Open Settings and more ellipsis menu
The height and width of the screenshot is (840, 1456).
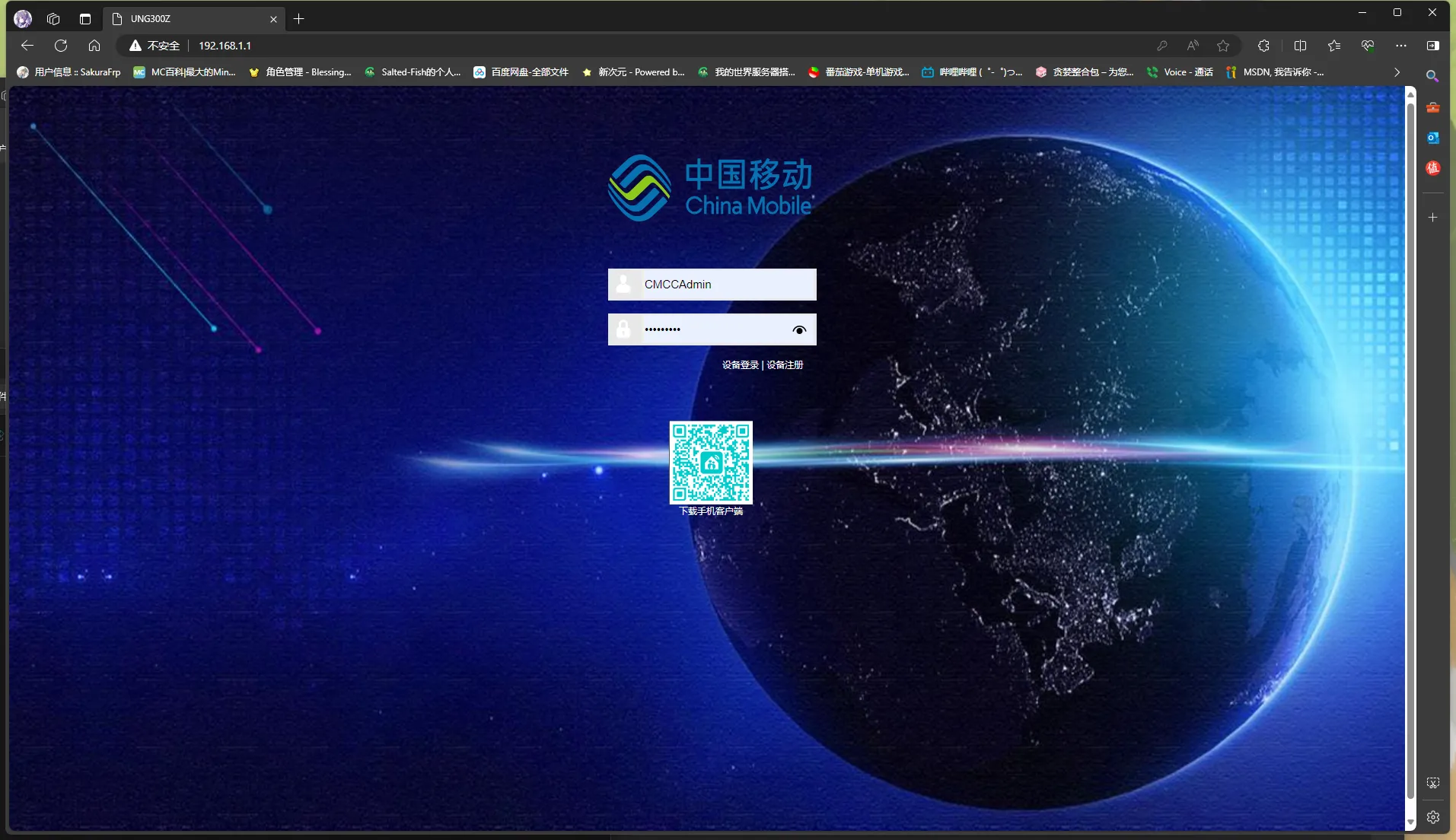tap(1400, 46)
